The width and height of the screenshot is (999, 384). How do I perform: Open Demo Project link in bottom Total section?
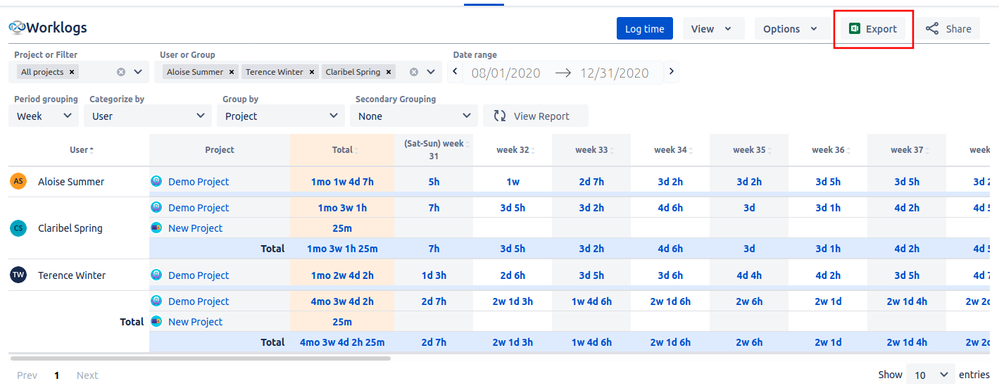[x=198, y=301]
